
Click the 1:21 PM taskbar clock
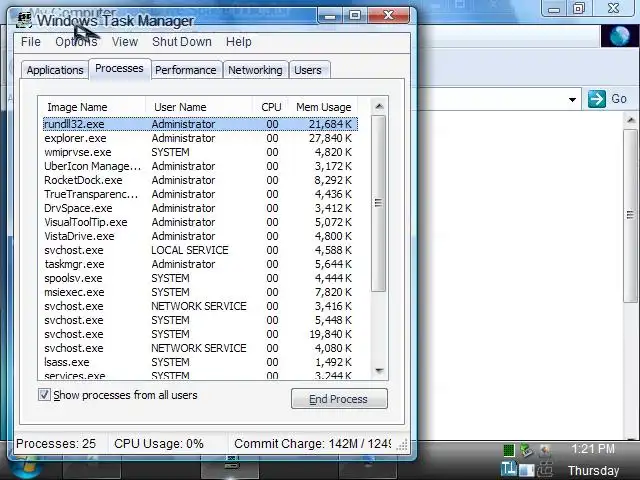pos(593,449)
